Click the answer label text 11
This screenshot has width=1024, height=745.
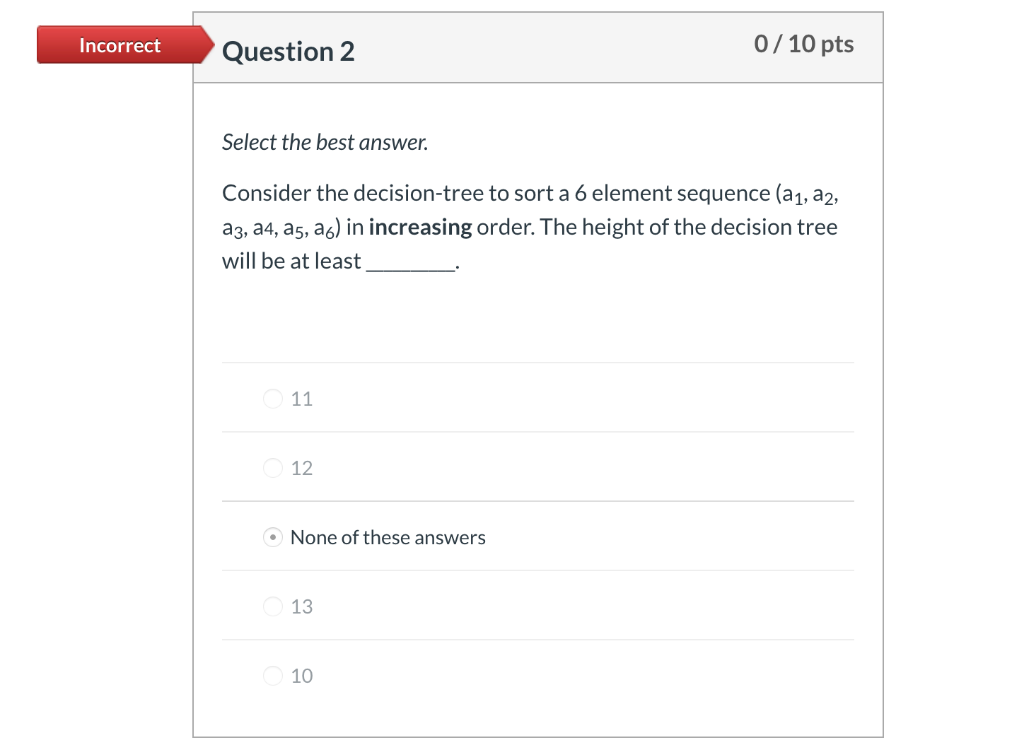tap(302, 399)
